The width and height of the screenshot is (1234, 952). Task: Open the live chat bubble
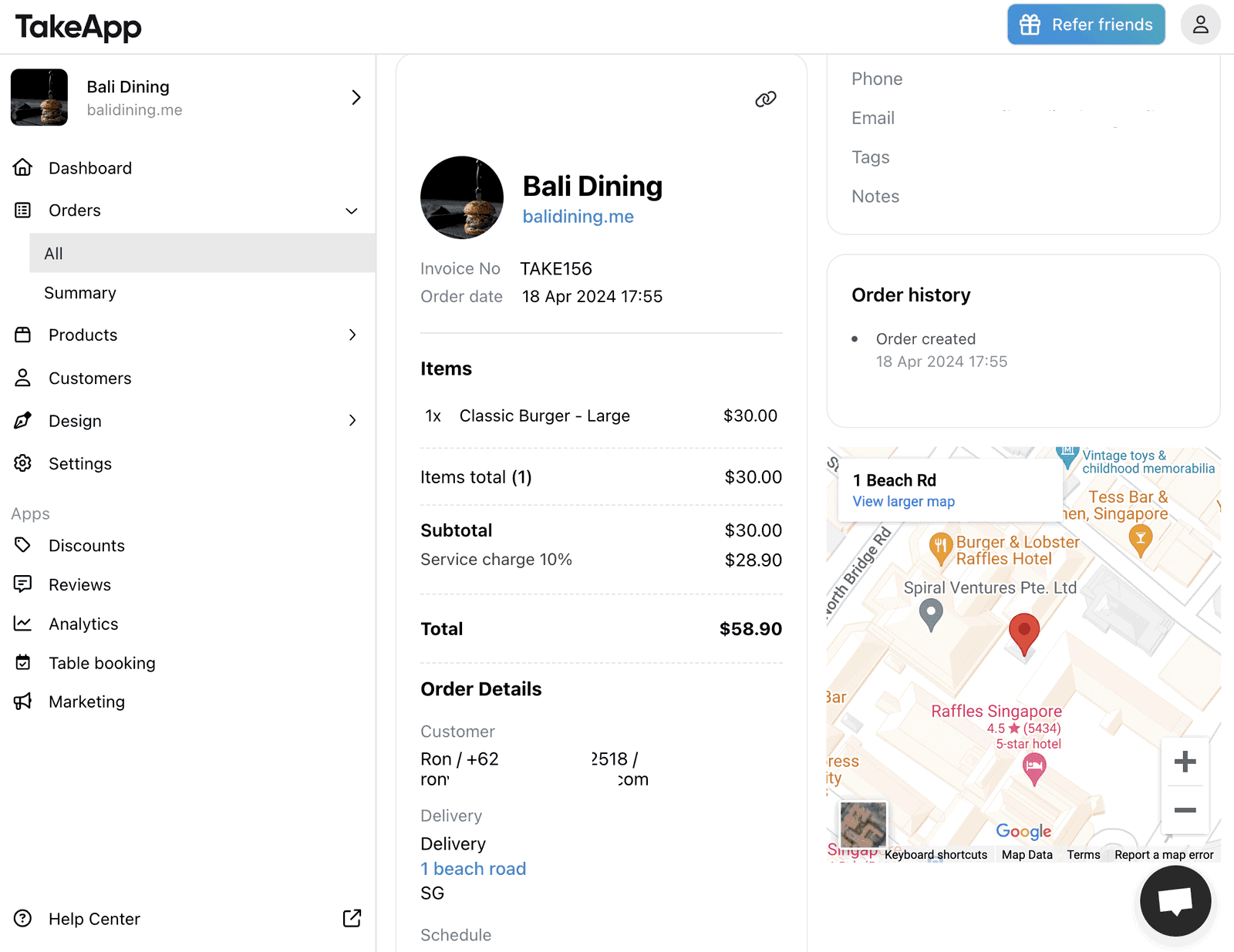(1175, 900)
